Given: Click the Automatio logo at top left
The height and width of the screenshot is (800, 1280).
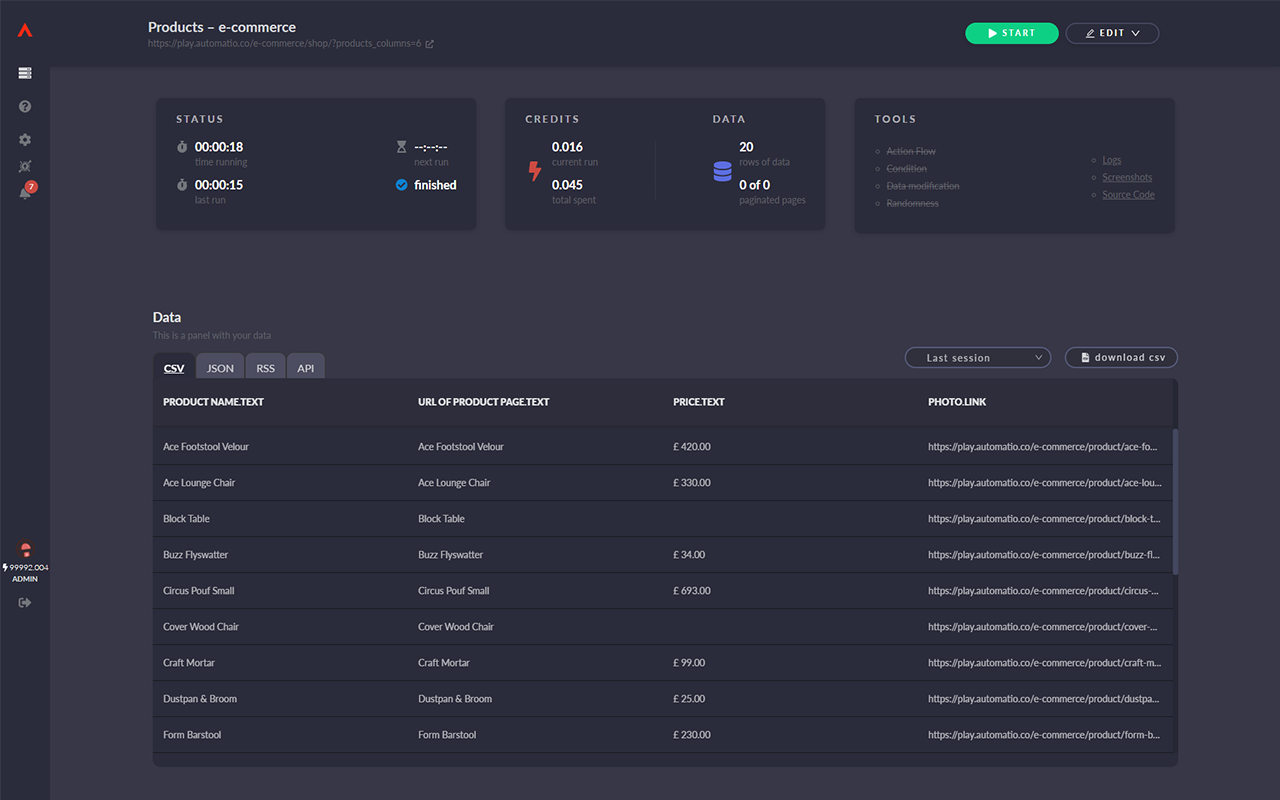Looking at the screenshot, I should coord(24,29).
